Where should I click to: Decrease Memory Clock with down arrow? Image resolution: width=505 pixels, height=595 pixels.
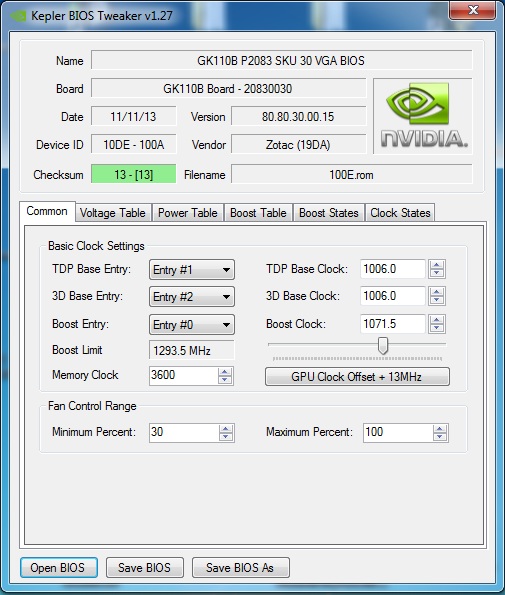225,380
